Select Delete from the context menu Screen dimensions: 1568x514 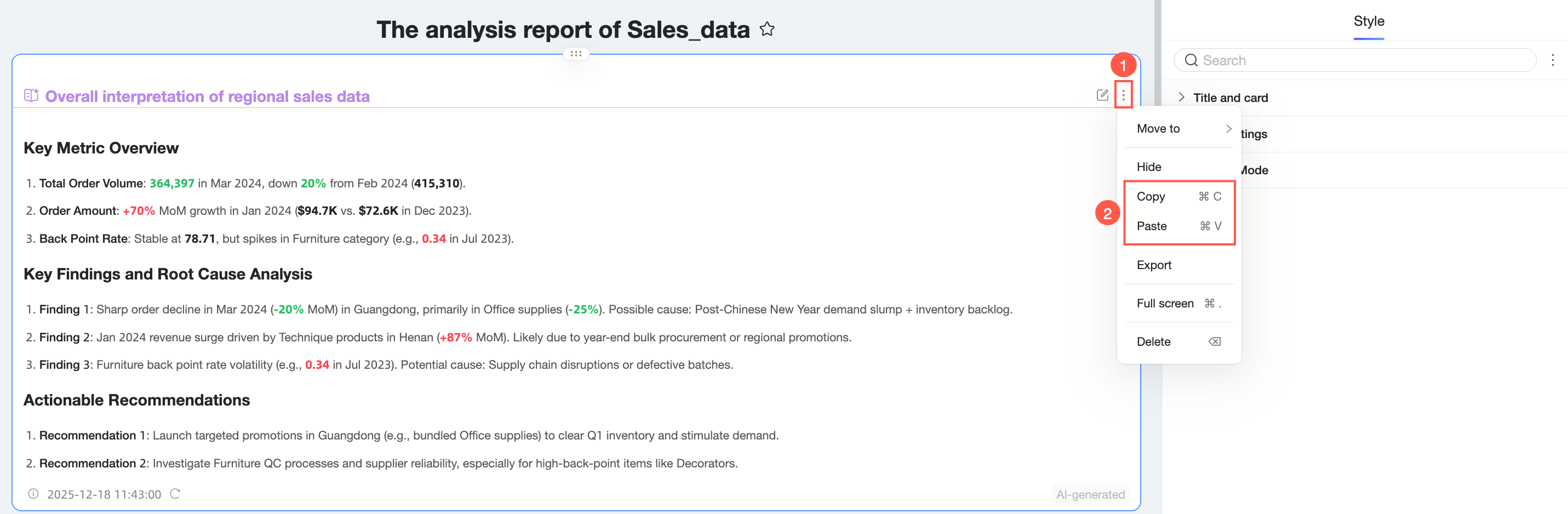(1153, 341)
